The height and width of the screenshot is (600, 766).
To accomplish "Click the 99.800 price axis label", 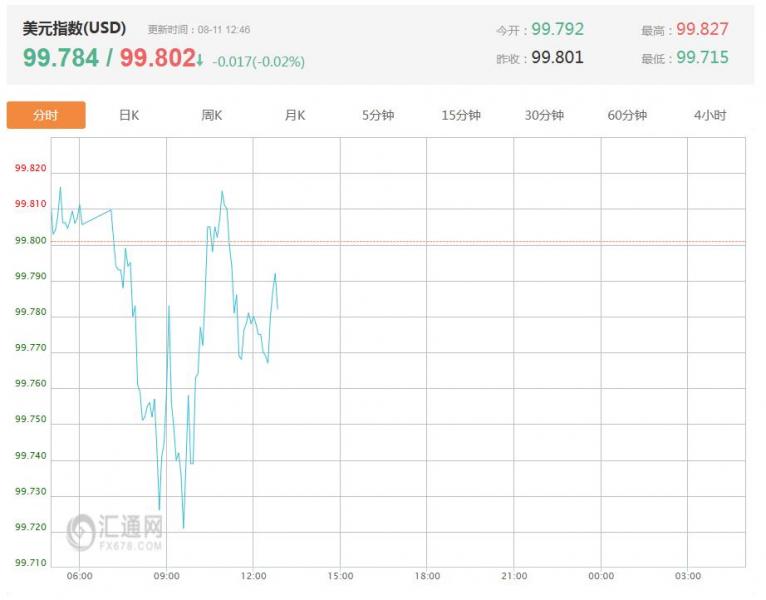I will click(x=31, y=240).
